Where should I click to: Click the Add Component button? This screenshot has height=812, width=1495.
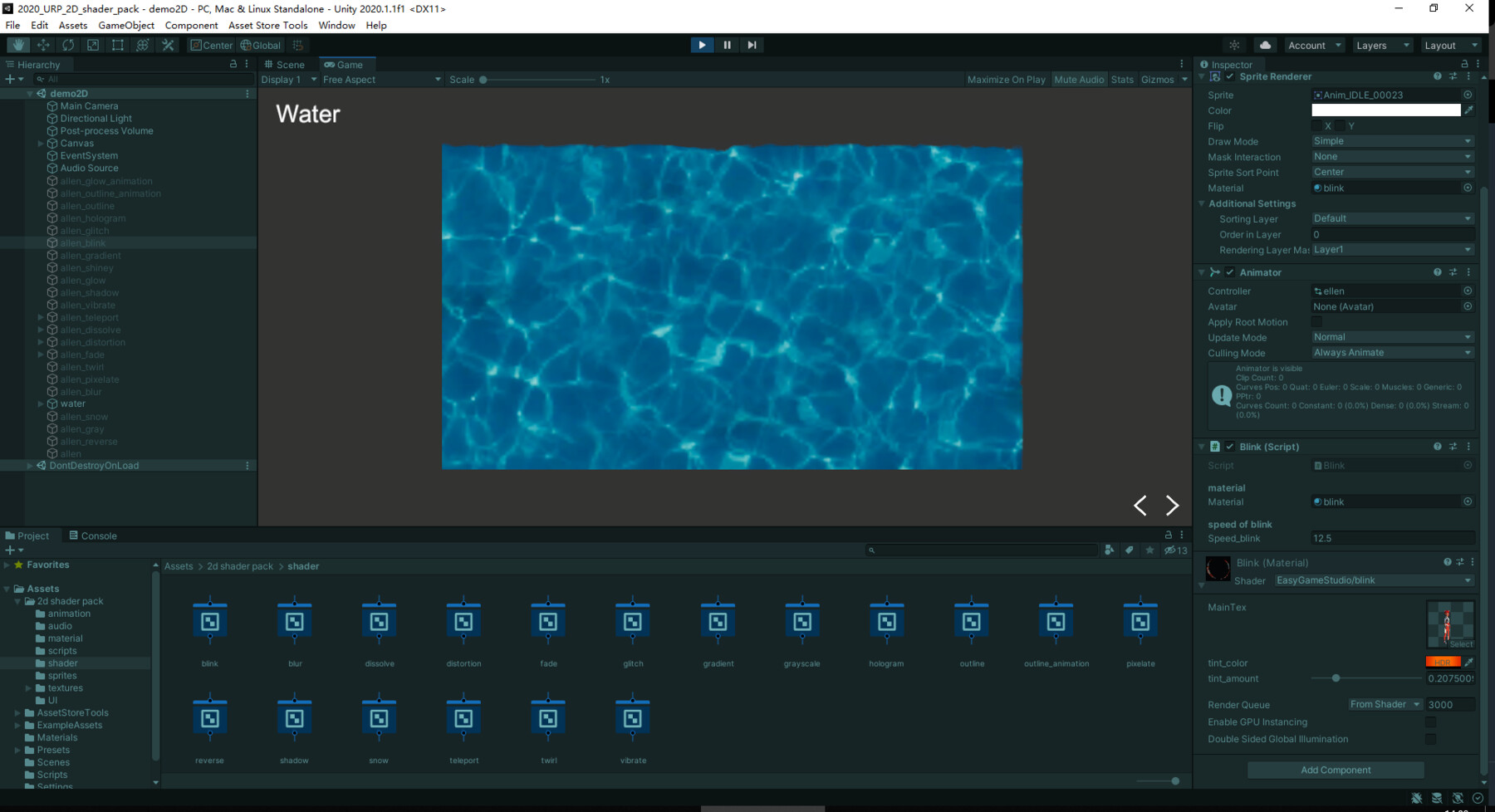[x=1335, y=770]
